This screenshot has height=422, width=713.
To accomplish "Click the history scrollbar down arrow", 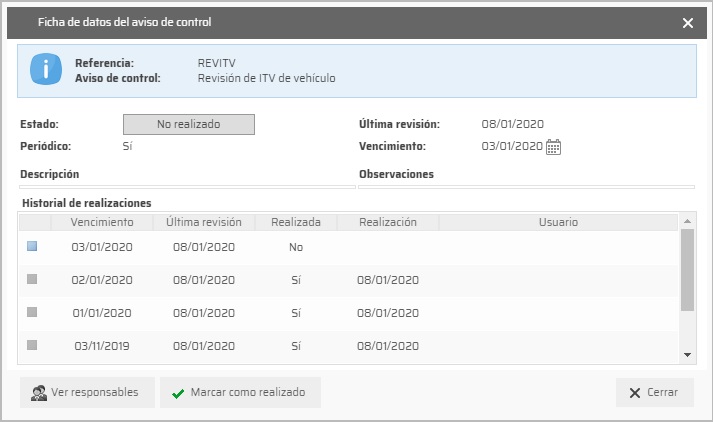I will click(x=688, y=355).
